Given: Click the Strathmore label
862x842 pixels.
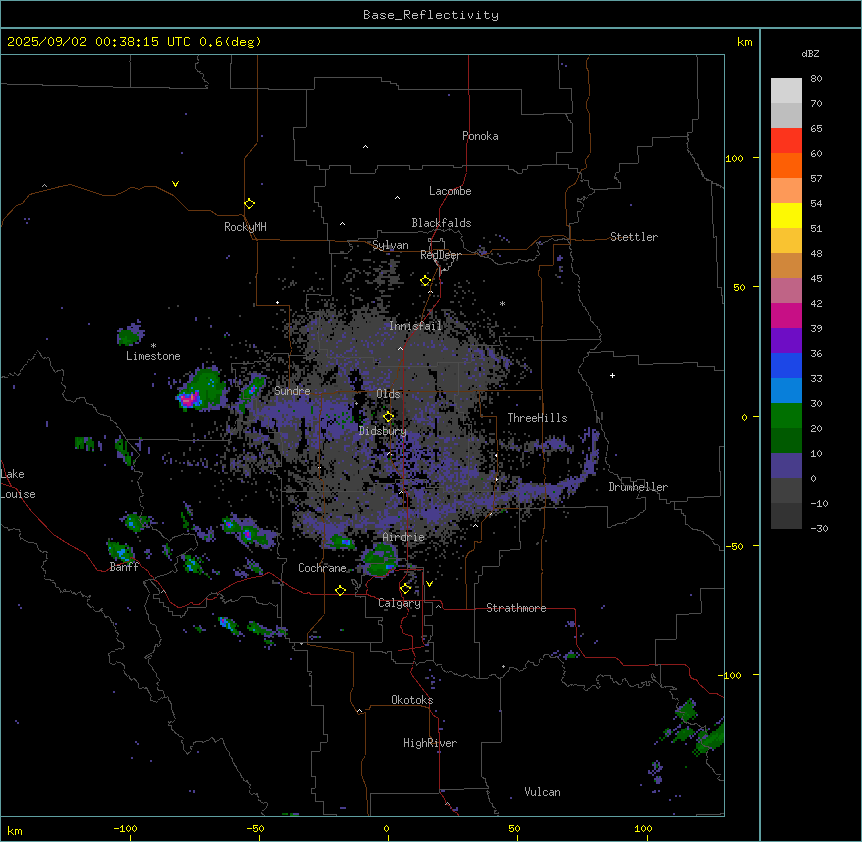Looking at the screenshot, I should [x=516, y=608].
